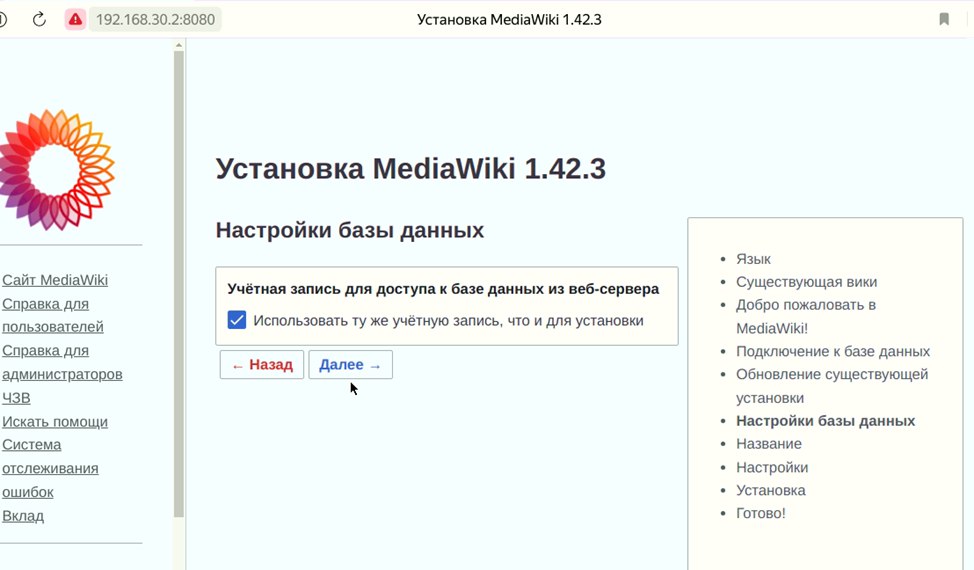Click the address bar showing 192.168.30.2:8080

coord(155,19)
